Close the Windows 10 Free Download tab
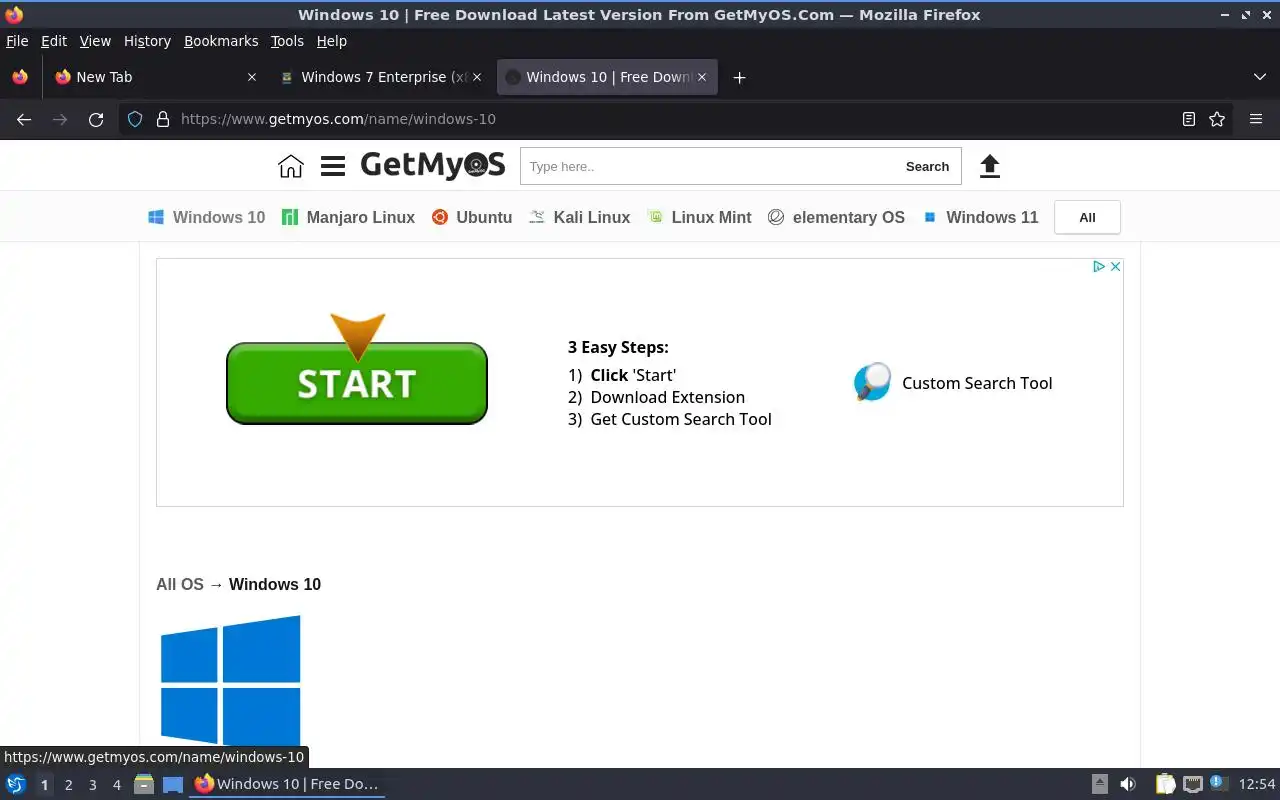Viewport: 1280px width, 800px height. tap(702, 77)
